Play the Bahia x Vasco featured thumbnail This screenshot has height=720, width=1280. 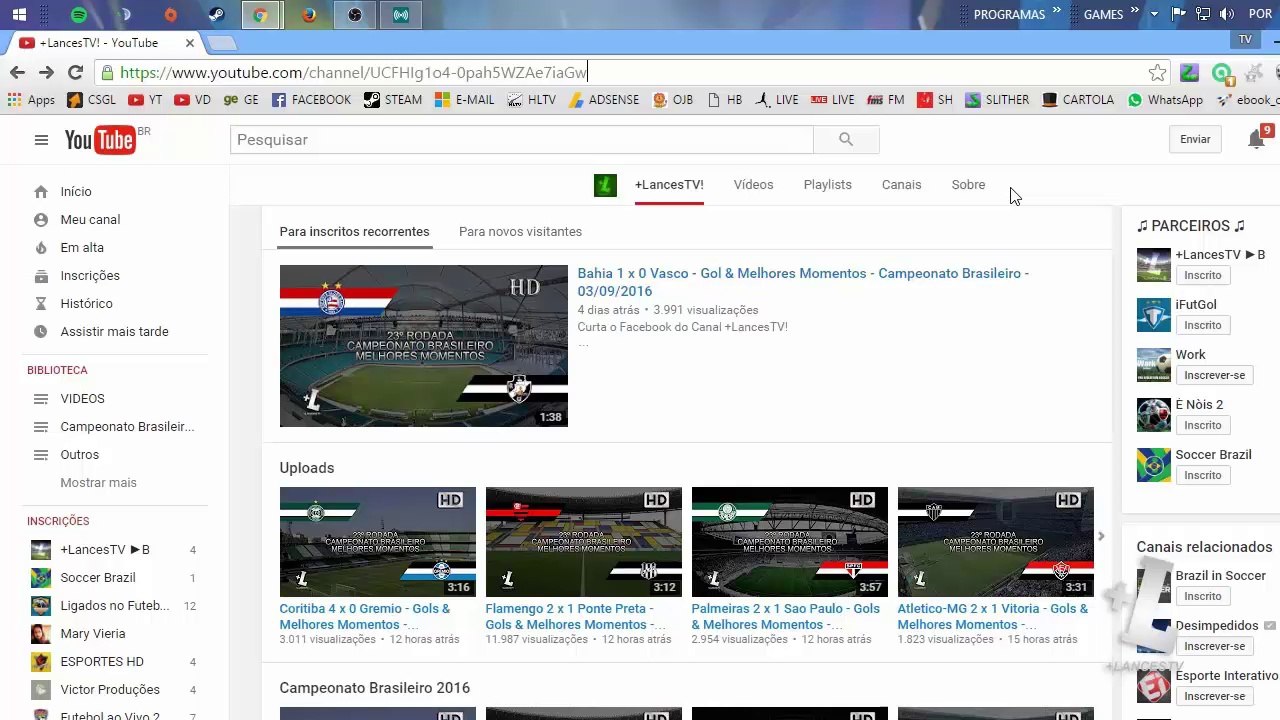tap(423, 346)
